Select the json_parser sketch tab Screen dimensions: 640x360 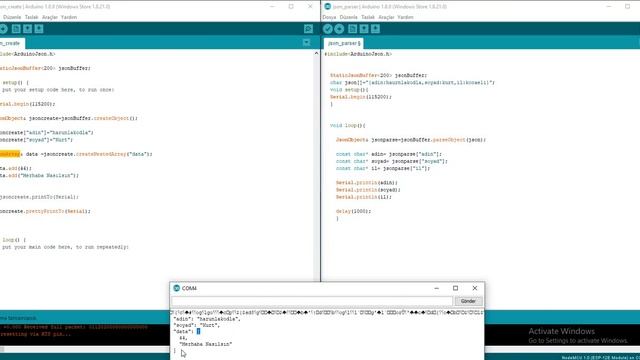[x=344, y=43]
